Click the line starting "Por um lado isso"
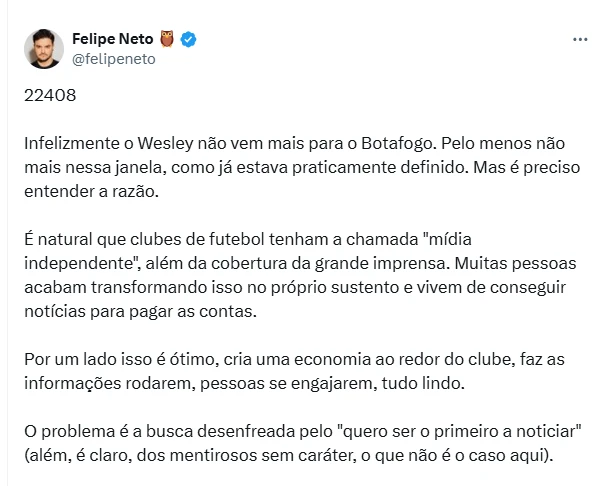The width and height of the screenshot is (604, 486). click(294, 359)
